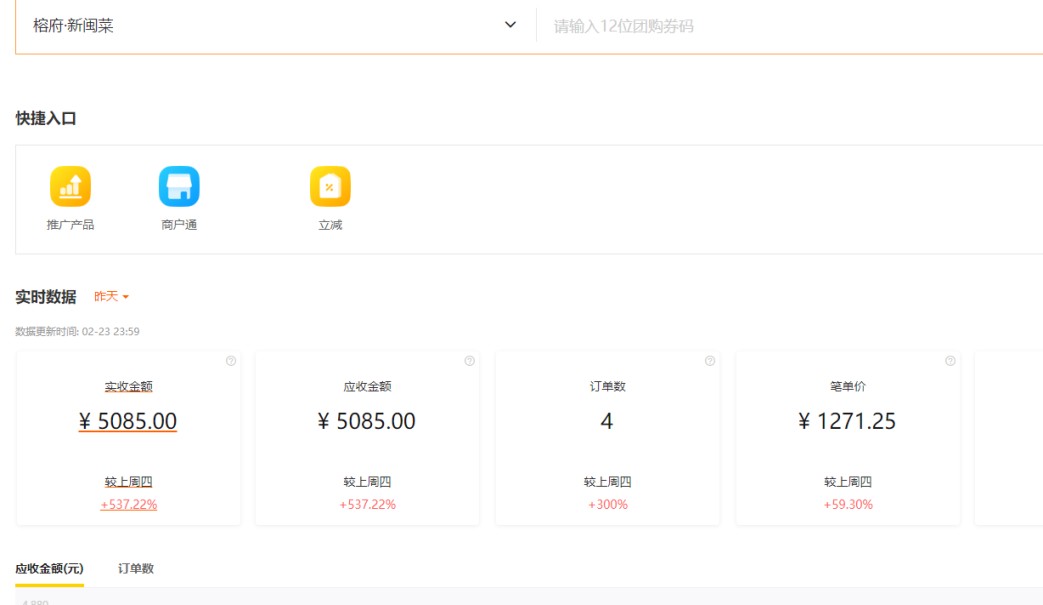Image resolution: width=1043 pixels, height=605 pixels.
Task: Click the store selector chevron arrow
Action: [x=511, y=25]
